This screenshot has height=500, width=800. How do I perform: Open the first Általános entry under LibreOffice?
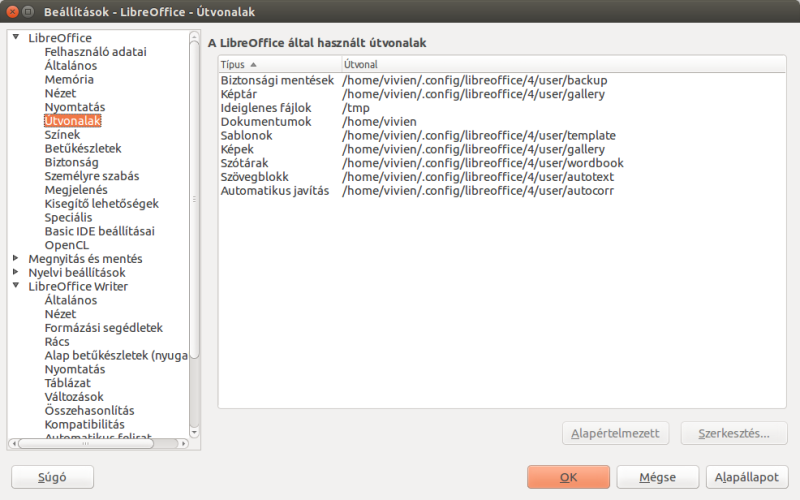70,65
